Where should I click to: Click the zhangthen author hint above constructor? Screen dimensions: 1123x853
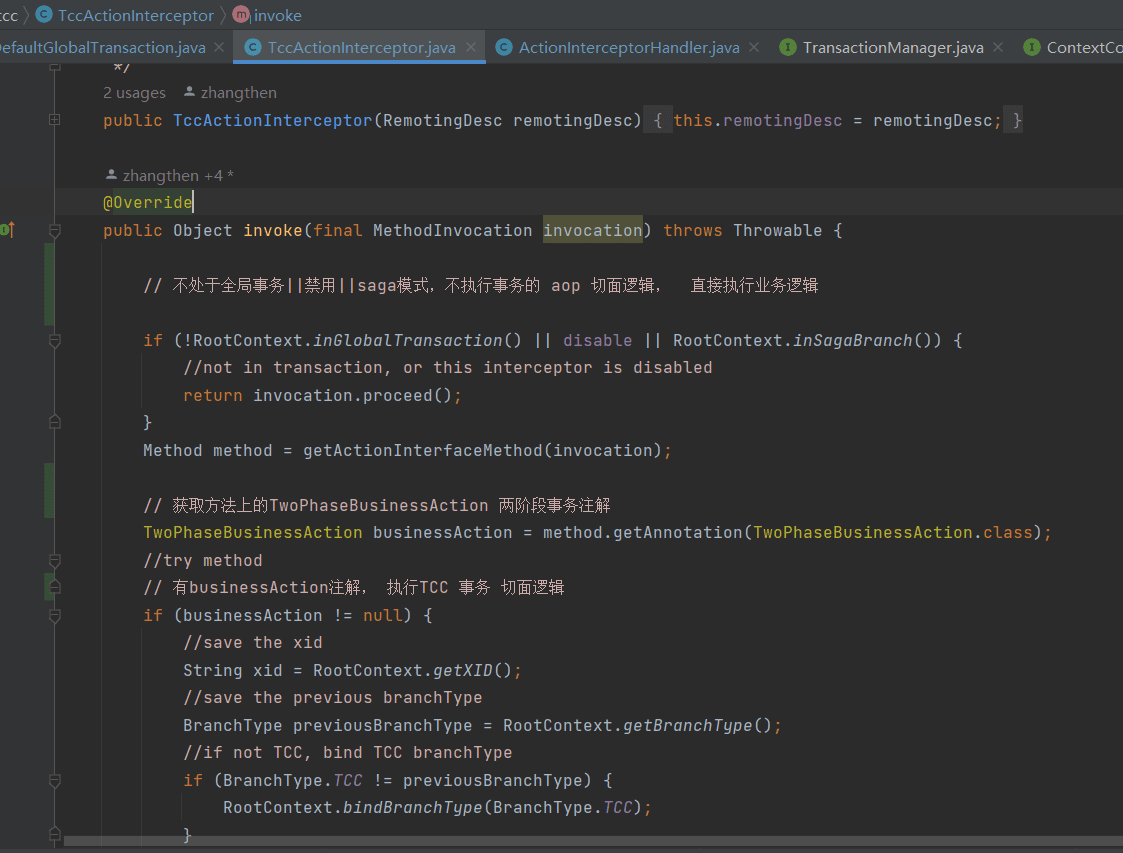click(238, 92)
